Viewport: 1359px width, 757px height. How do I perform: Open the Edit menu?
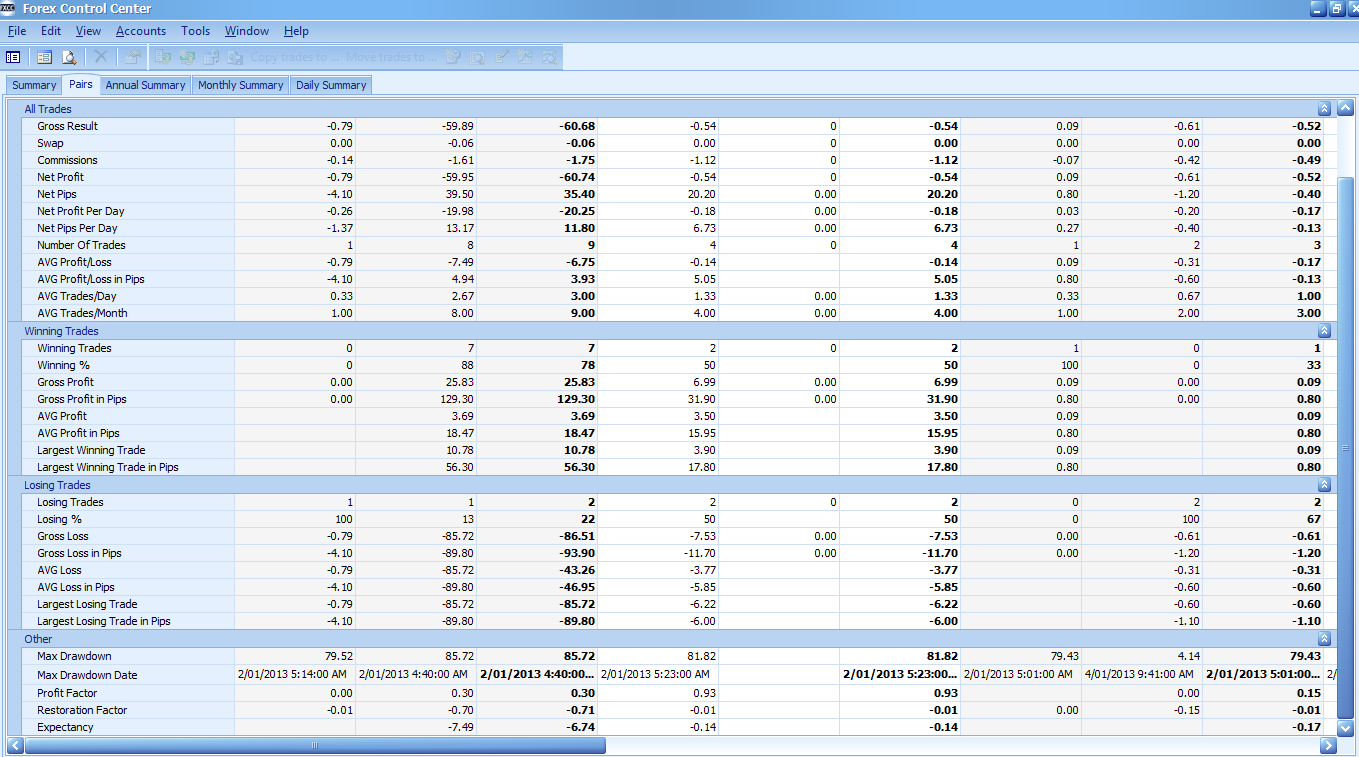click(51, 31)
